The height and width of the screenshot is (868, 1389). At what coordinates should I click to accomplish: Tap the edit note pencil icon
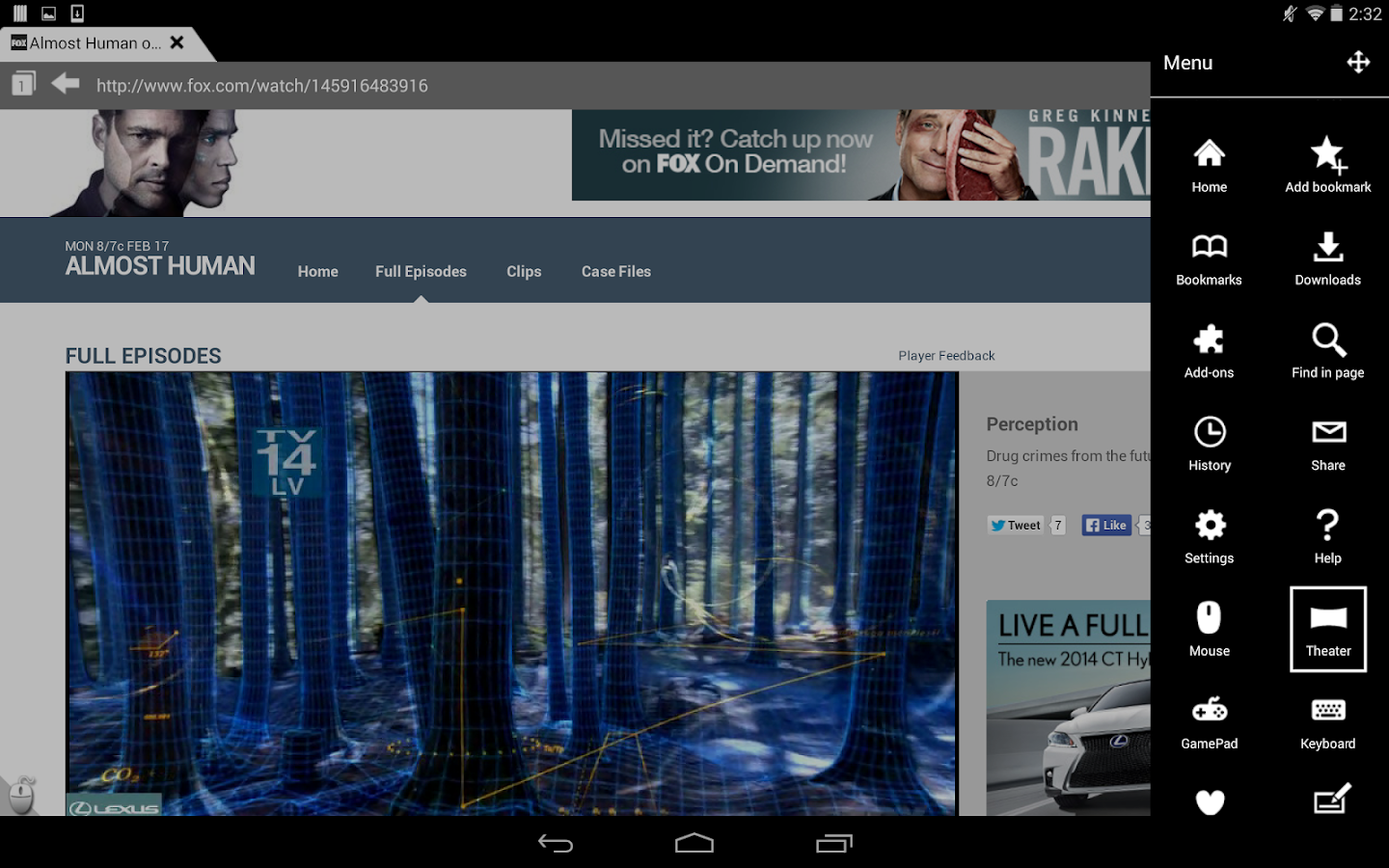[x=1331, y=800]
